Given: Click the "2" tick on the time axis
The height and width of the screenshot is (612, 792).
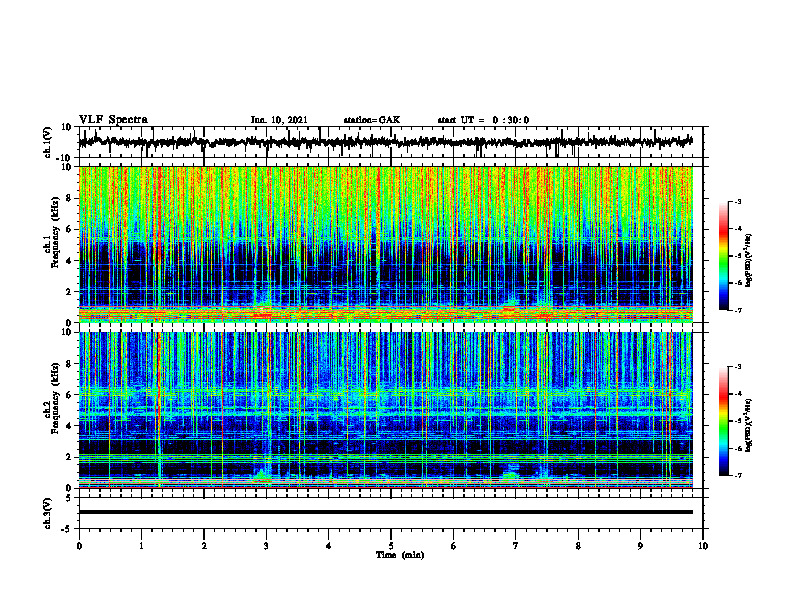Looking at the screenshot, I should [204, 546].
